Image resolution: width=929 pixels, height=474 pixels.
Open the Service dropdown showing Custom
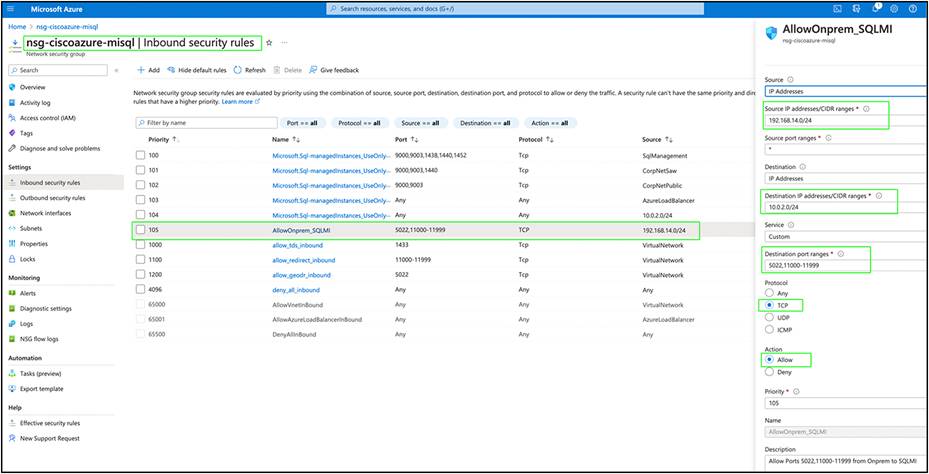(x=846, y=236)
